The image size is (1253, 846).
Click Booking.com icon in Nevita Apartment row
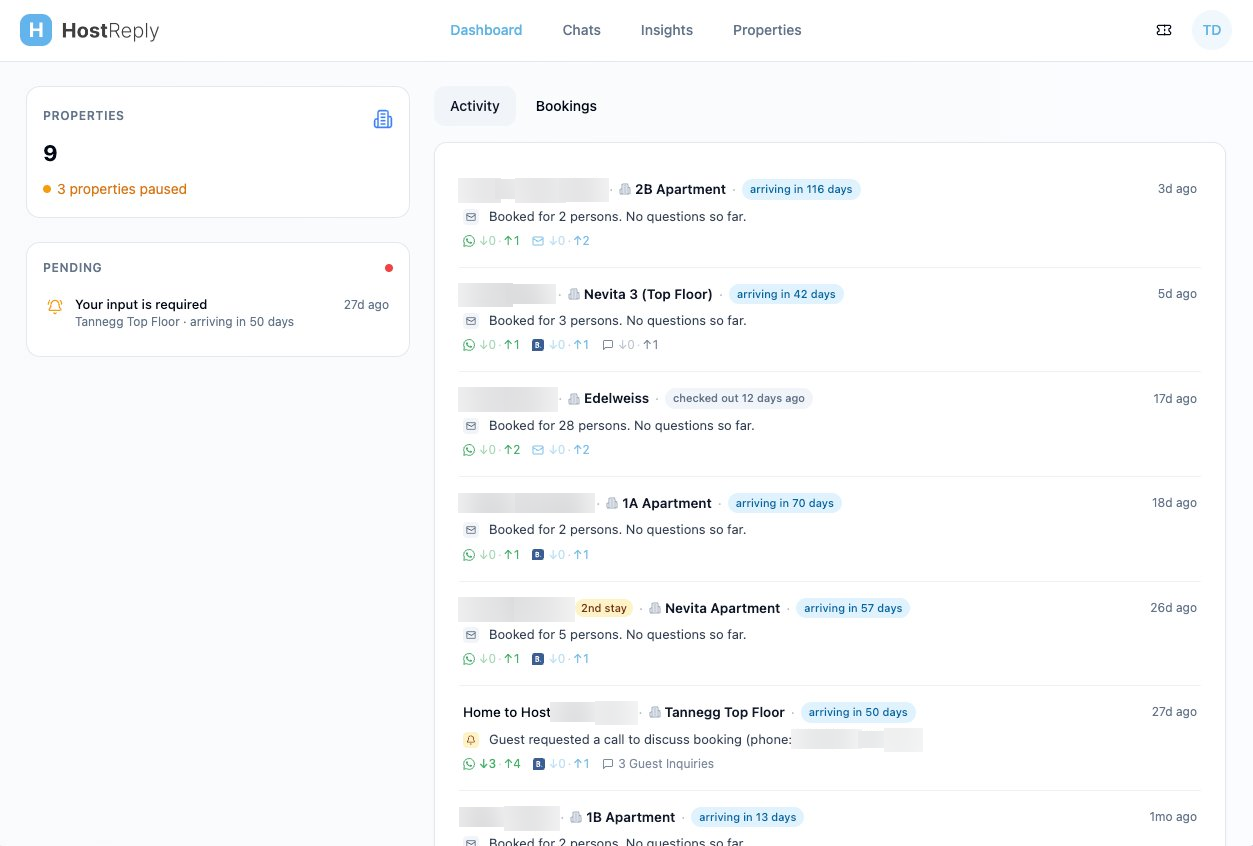[x=538, y=659]
